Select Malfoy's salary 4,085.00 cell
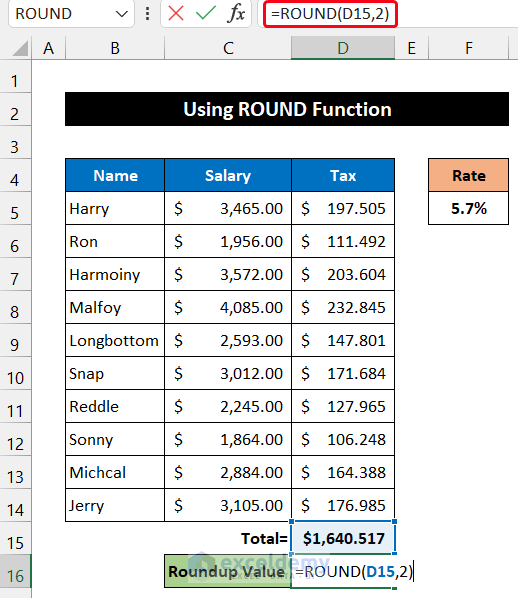The width and height of the screenshot is (518, 598). tap(228, 307)
